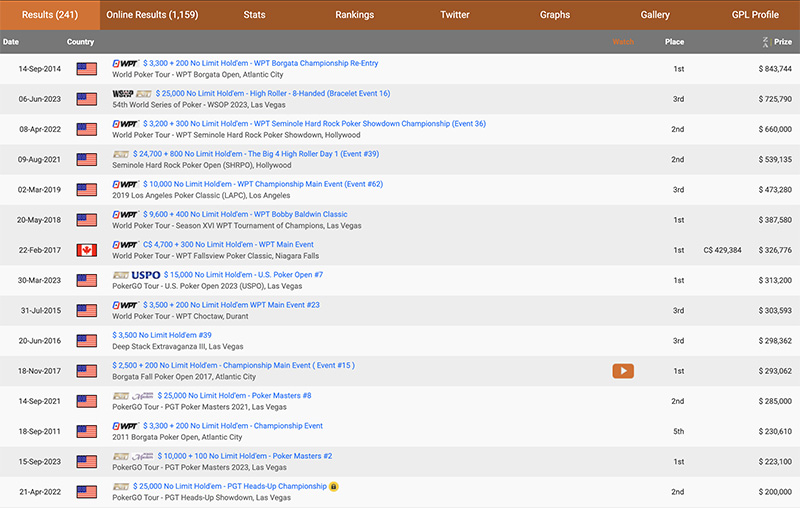Click the US flag on the 14-Sep-2014 row
This screenshot has height=508, width=800.
tap(87, 69)
